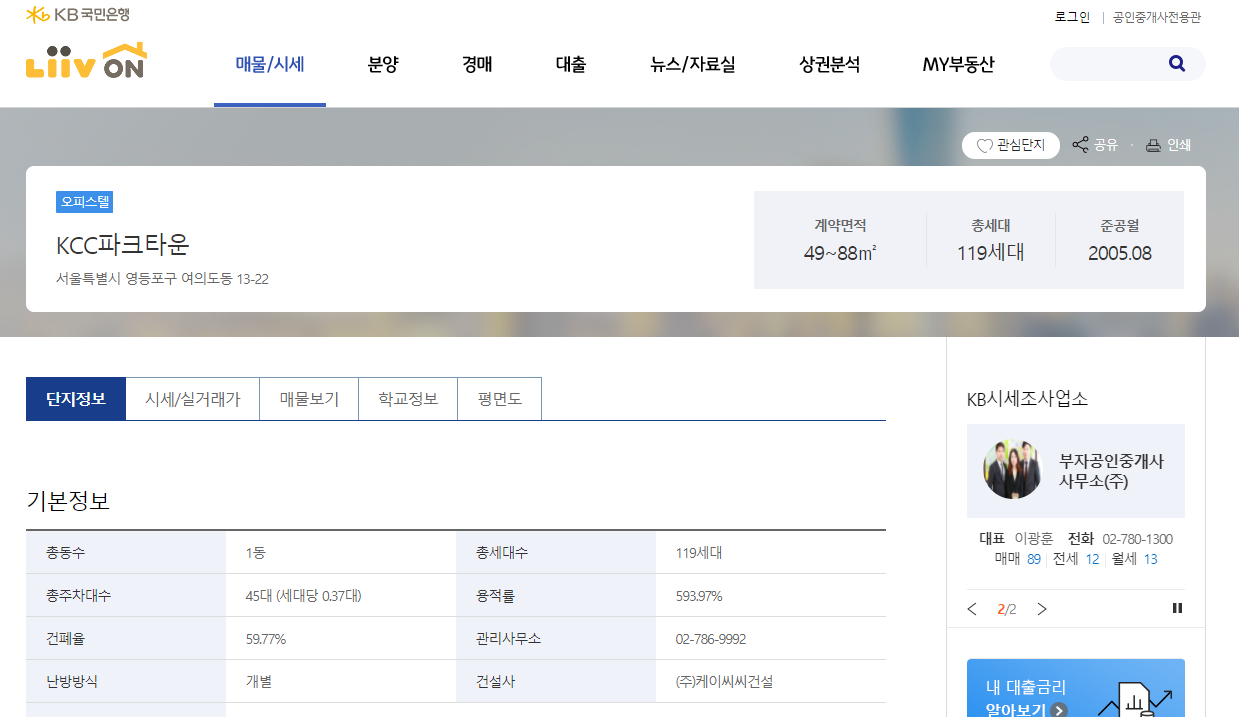Add complex via 관심단지 button

point(1010,146)
